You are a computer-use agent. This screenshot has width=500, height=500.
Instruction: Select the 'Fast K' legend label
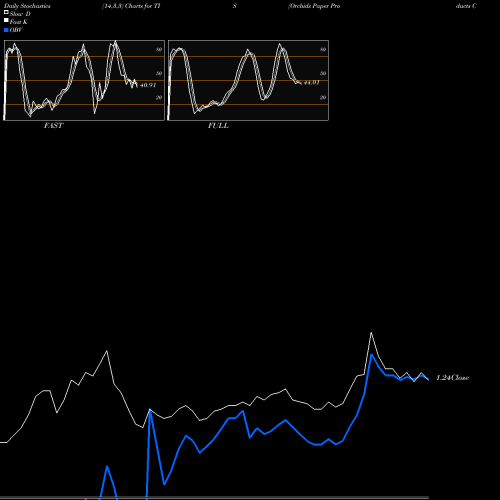pyautogui.click(x=19, y=22)
